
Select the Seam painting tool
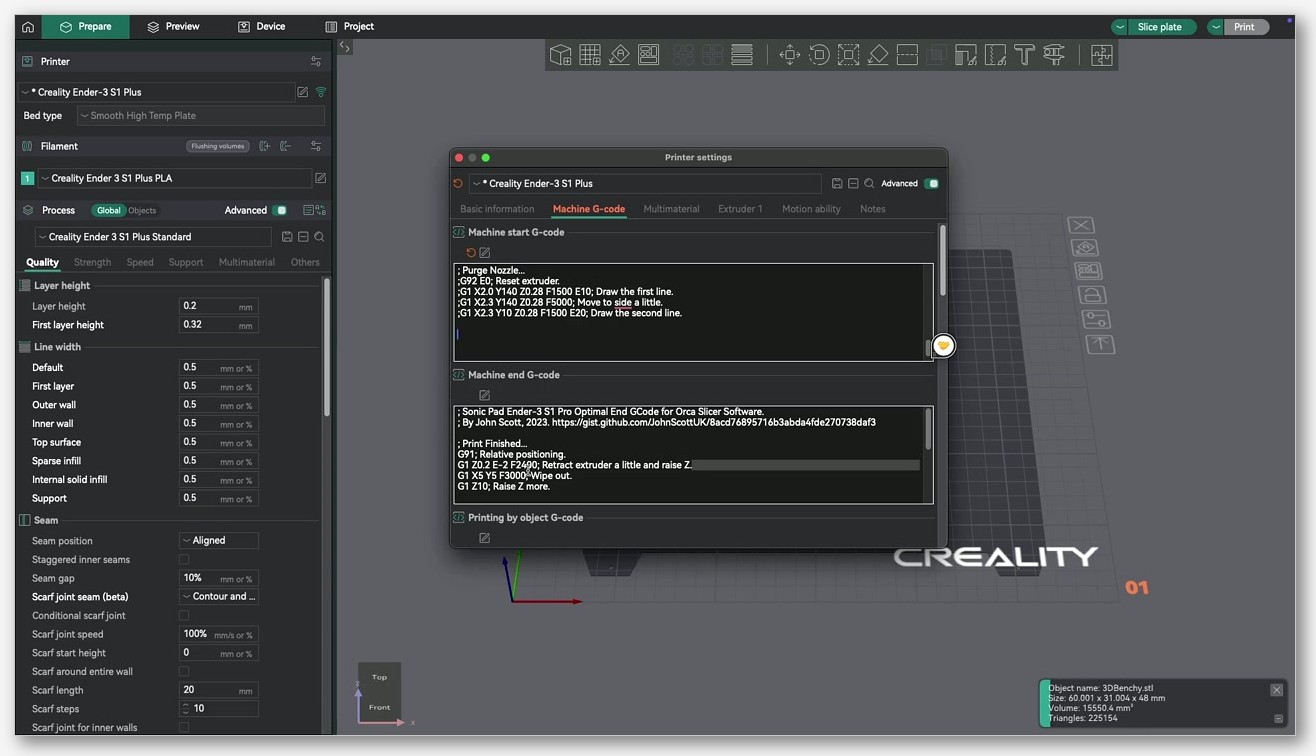995,55
